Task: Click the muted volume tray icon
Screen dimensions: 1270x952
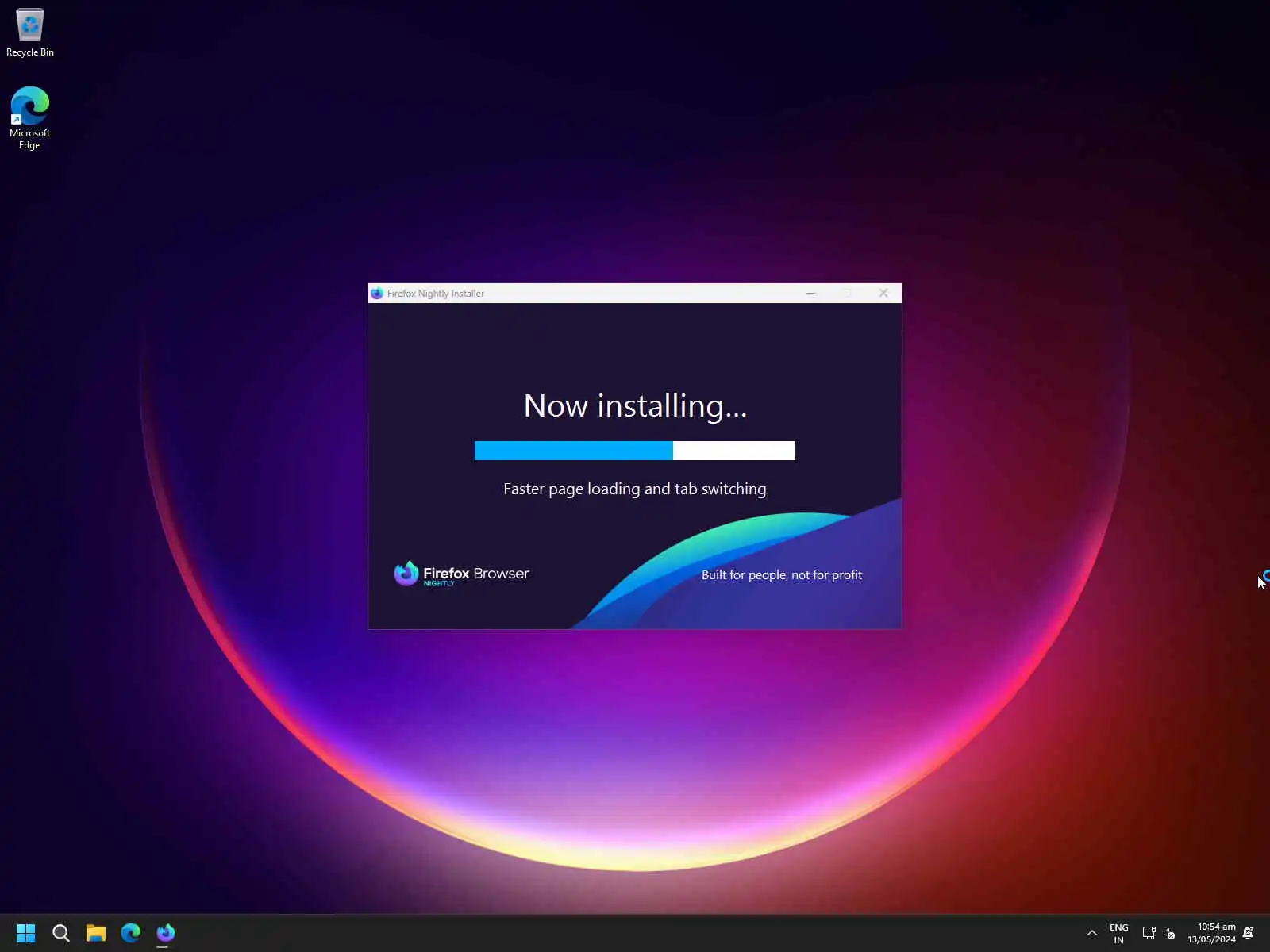Action: click(x=1169, y=933)
